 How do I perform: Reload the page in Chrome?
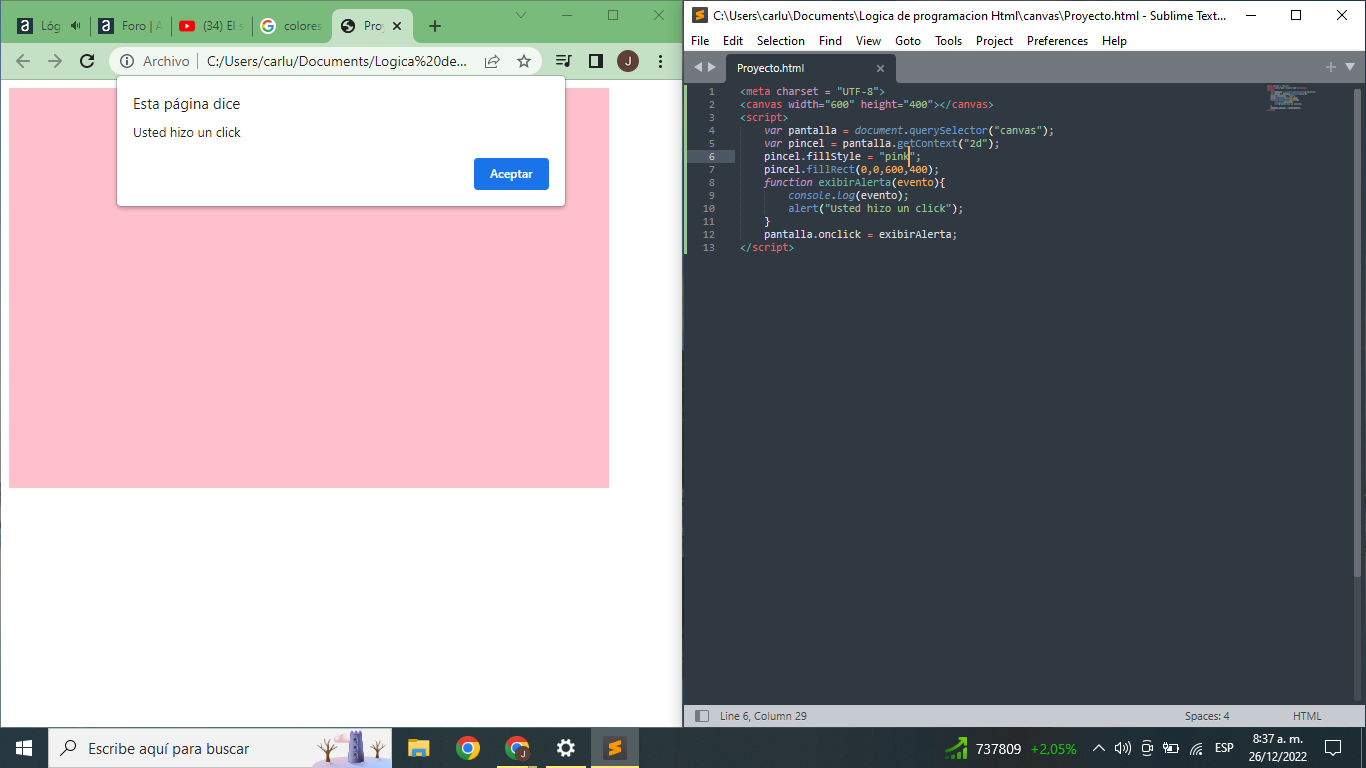87,61
